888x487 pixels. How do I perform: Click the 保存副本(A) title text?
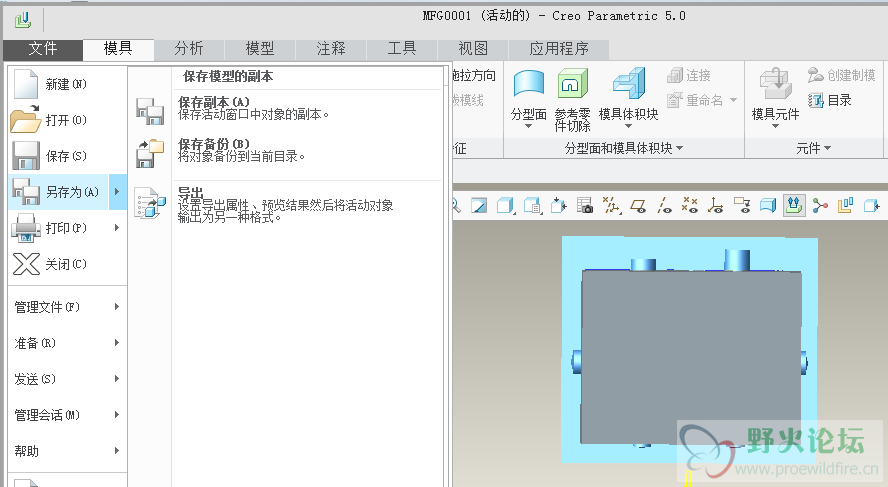(214, 102)
